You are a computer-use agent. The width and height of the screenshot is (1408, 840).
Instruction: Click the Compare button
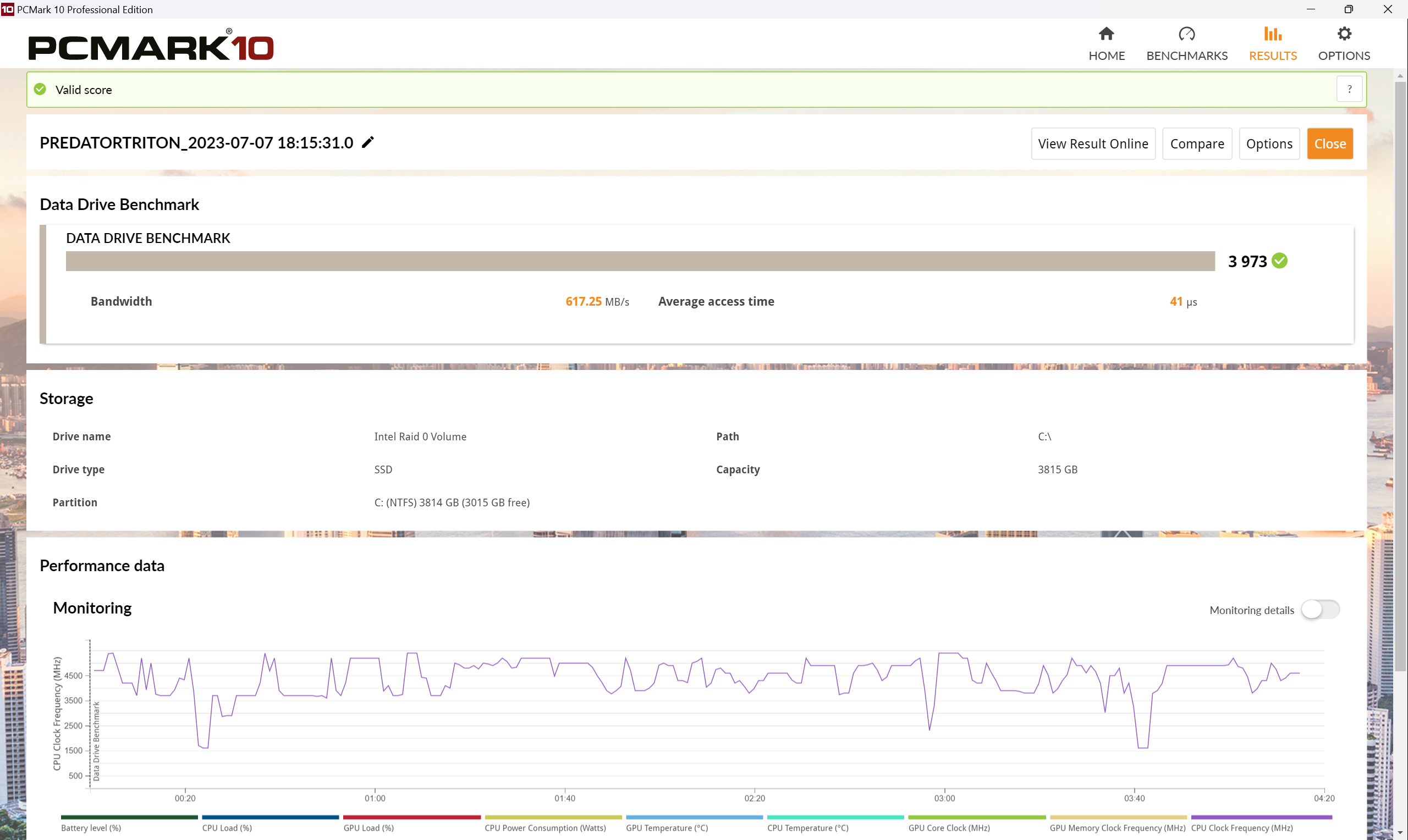tap(1197, 144)
